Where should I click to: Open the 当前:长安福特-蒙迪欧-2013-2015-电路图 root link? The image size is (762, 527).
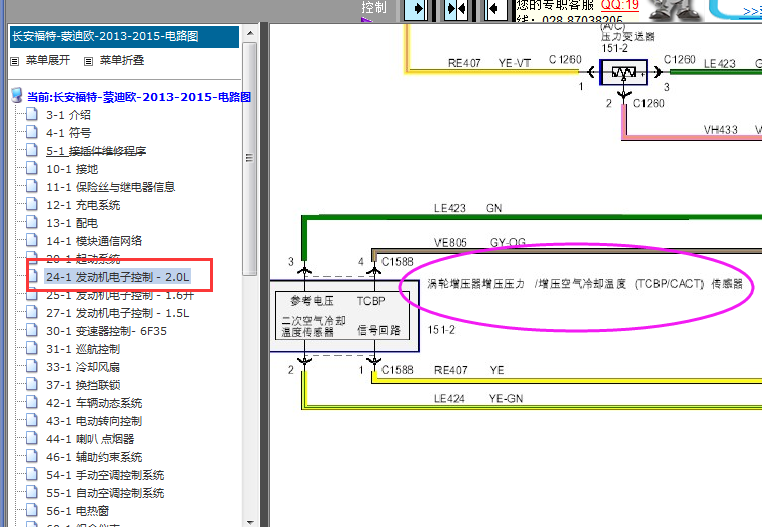(x=139, y=97)
